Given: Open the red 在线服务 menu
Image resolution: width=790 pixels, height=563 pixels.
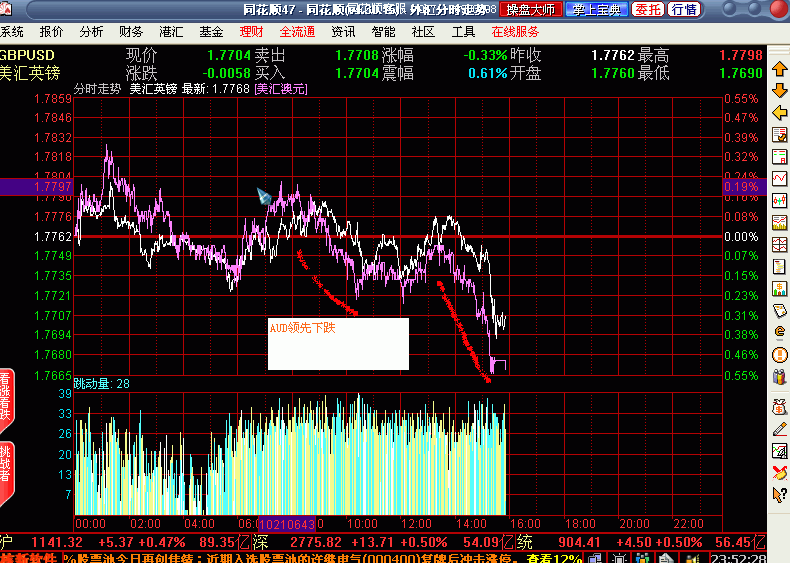Looking at the screenshot, I should (x=515, y=32).
